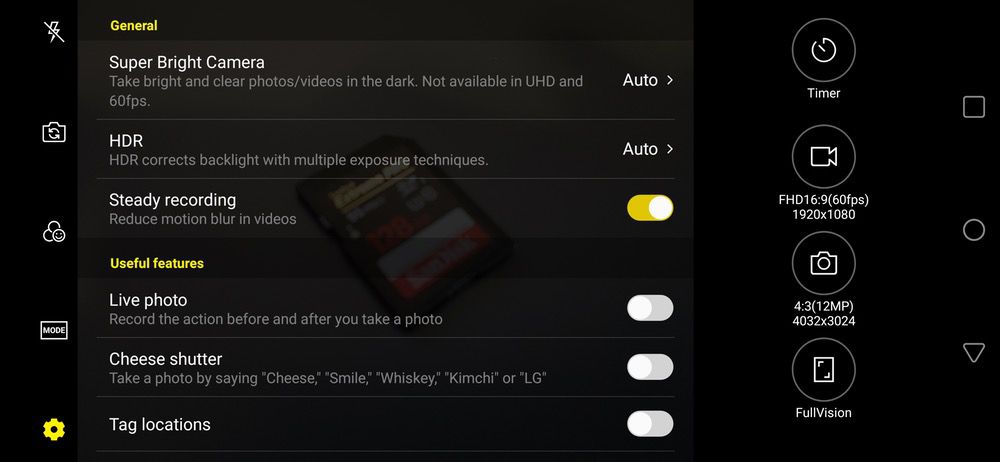Select the HDR settings row

click(385, 149)
